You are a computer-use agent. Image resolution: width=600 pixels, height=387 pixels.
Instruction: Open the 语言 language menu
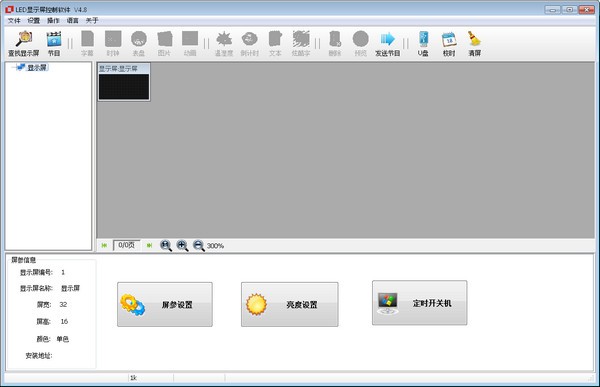coord(73,21)
